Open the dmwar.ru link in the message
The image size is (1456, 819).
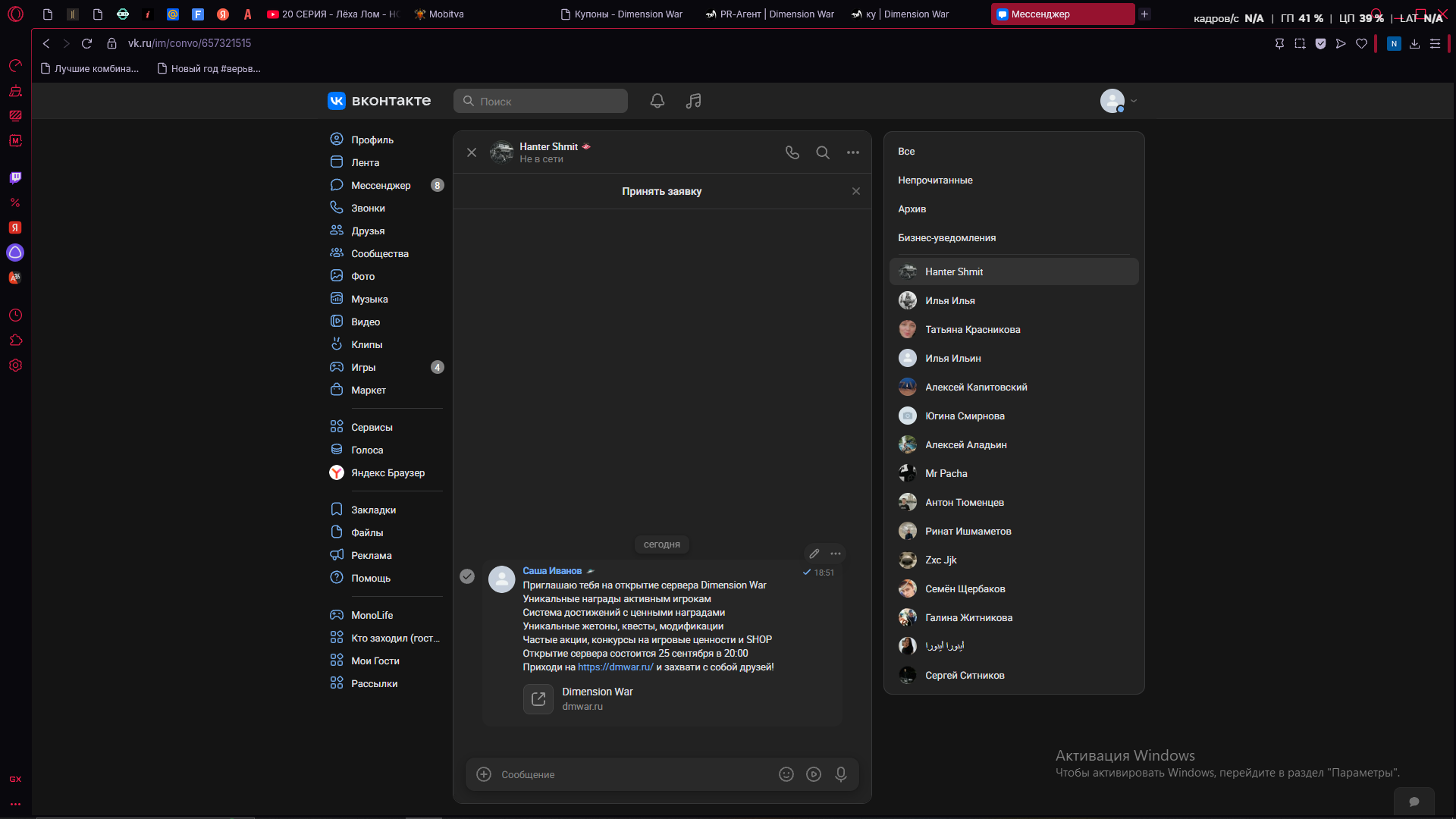coord(615,667)
